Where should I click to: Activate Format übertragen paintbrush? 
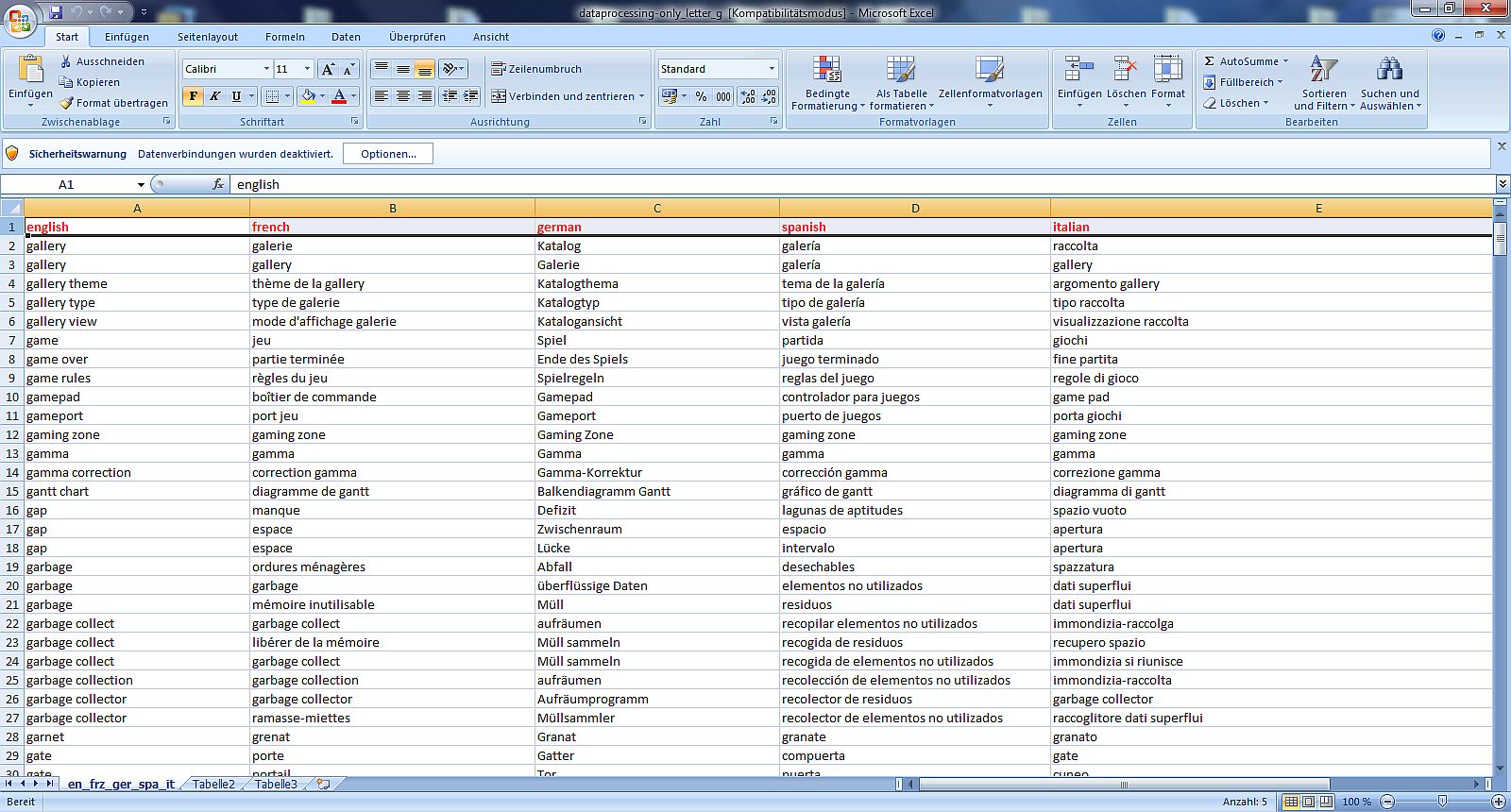[x=114, y=103]
